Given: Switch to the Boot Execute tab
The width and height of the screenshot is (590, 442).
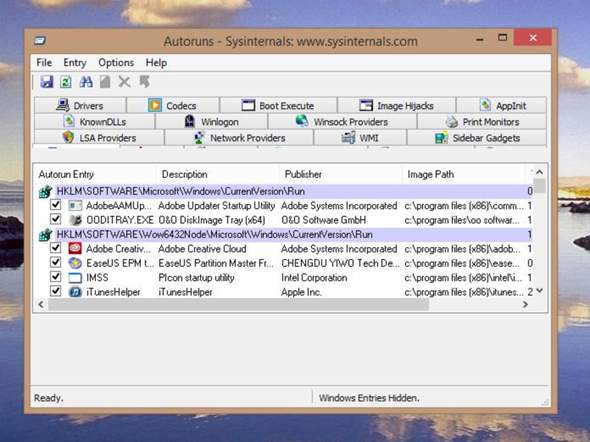Looking at the screenshot, I should (278, 105).
